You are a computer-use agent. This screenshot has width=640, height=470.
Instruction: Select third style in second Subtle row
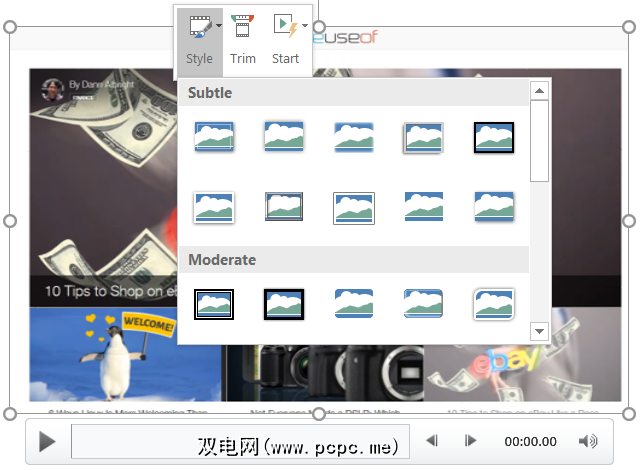coord(354,208)
